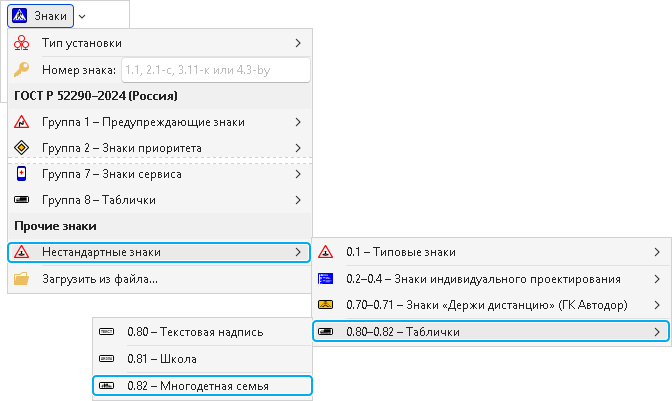Click the Номер знака: label
The height and width of the screenshot is (401, 672).
coord(79,70)
